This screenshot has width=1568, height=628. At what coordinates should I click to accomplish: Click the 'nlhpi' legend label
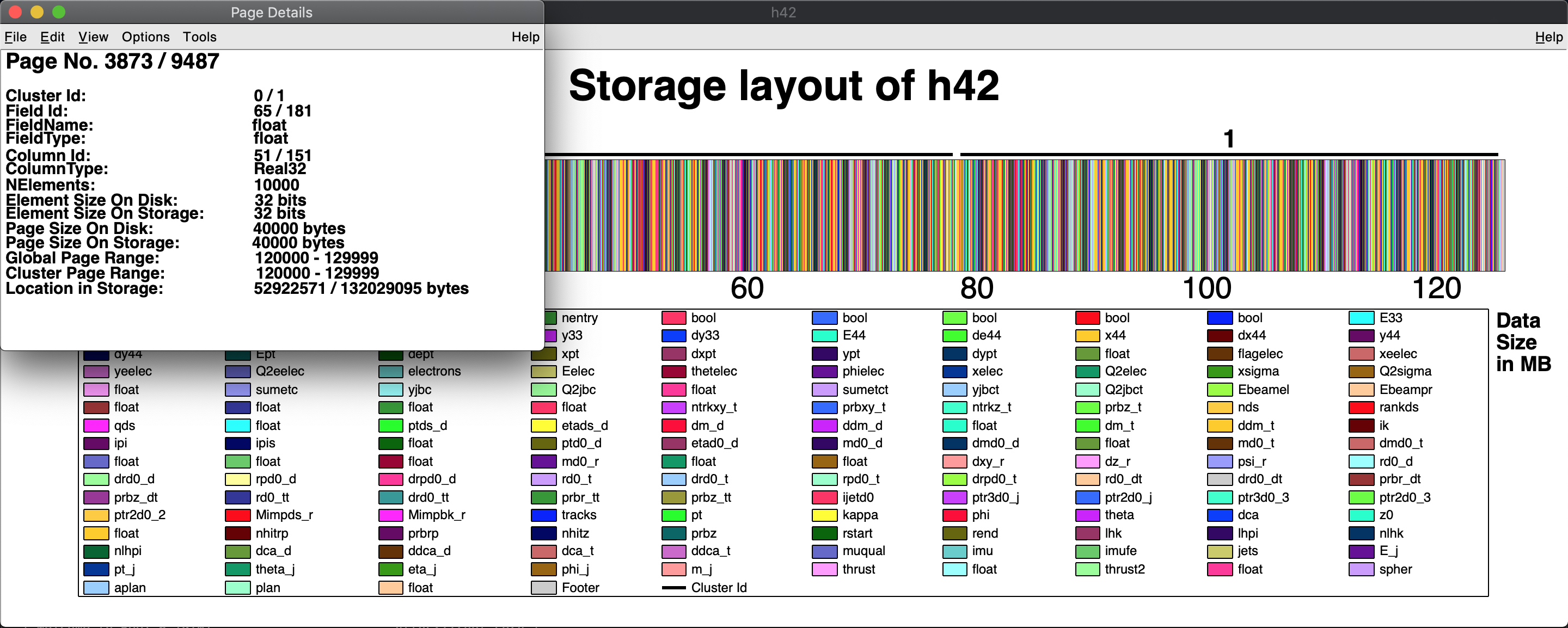pos(128,551)
